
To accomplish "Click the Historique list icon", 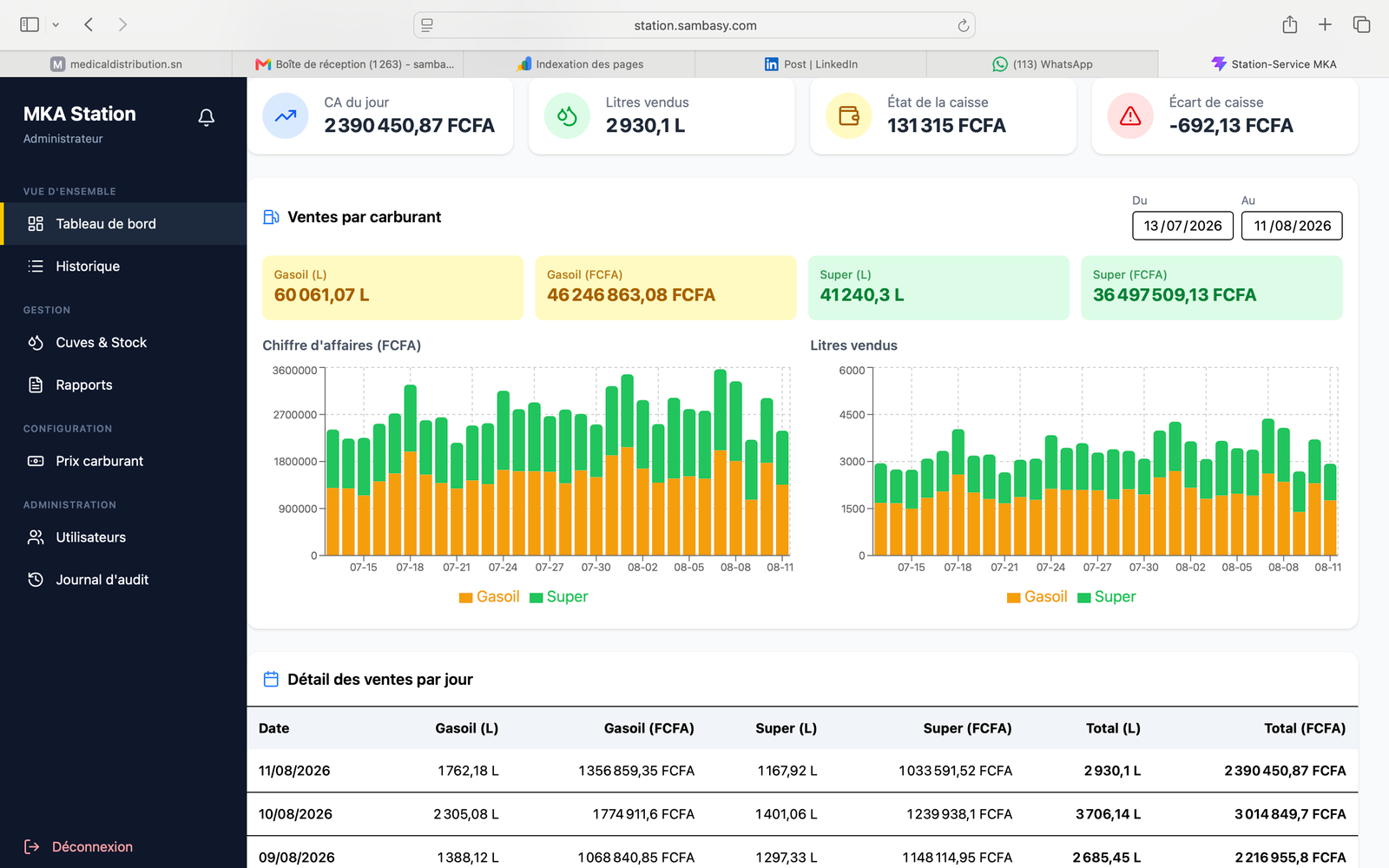I will click(36, 266).
